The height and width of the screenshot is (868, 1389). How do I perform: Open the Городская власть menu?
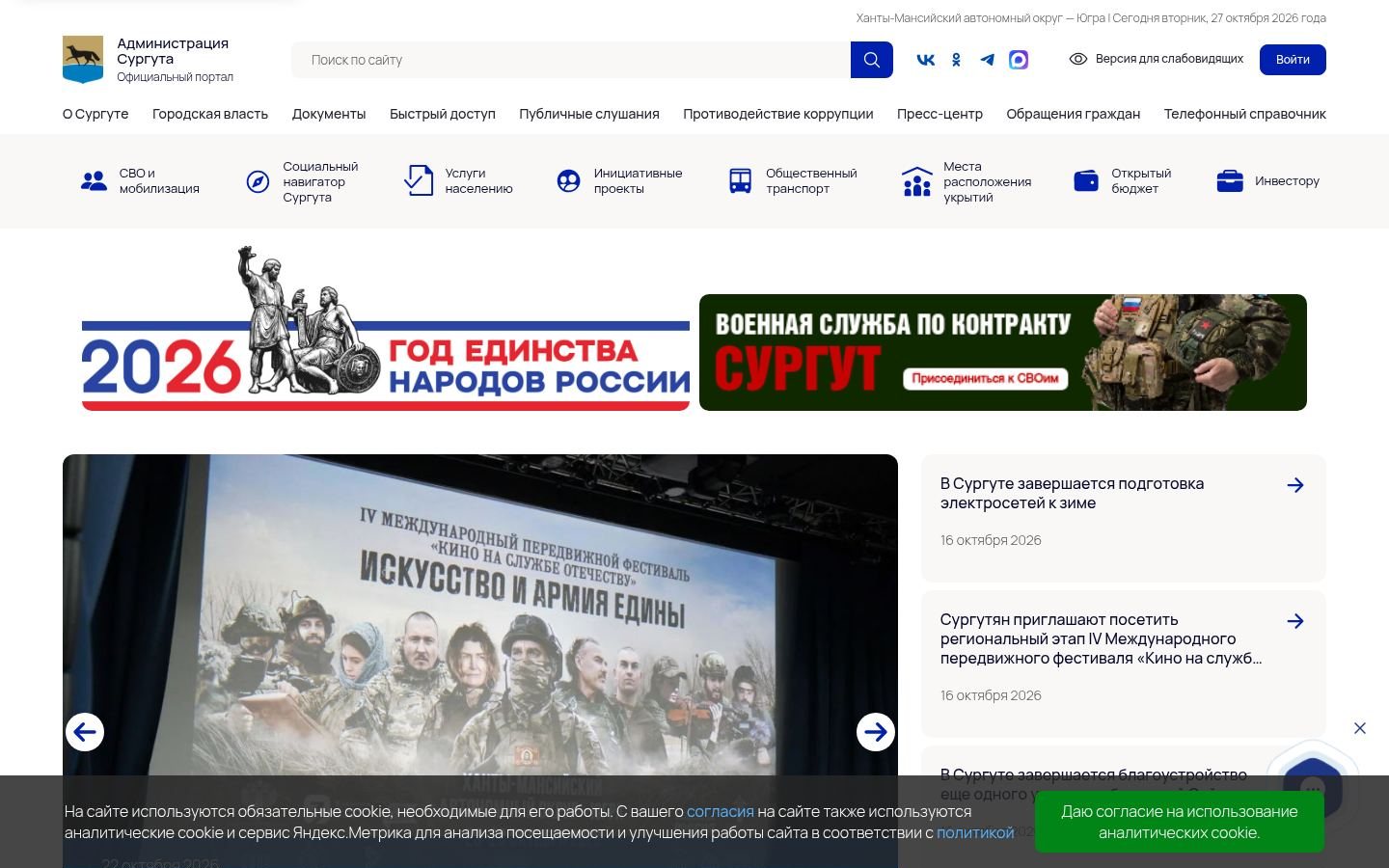(x=210, y=114)
